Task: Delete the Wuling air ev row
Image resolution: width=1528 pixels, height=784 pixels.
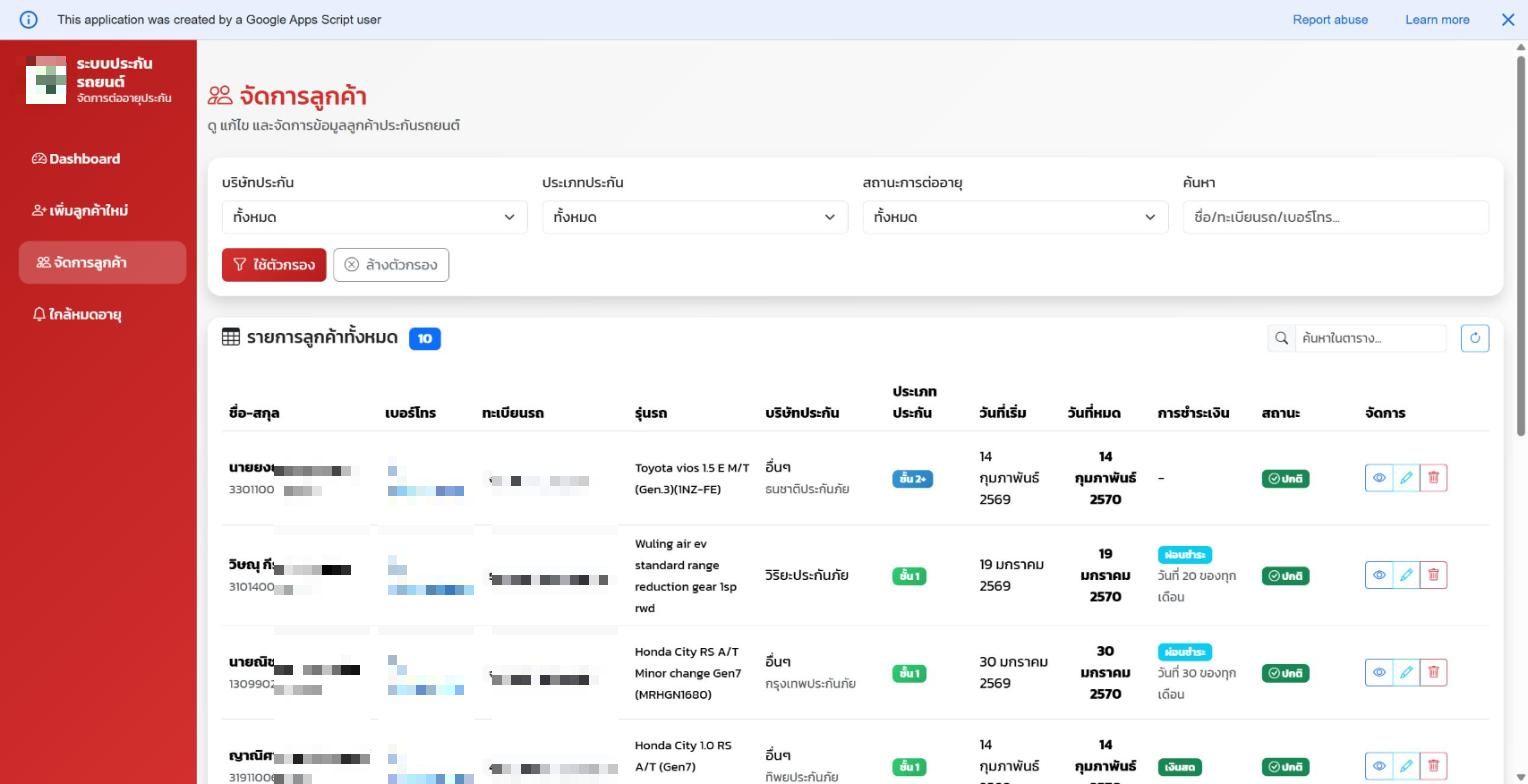Action: tap(1433, 575)
